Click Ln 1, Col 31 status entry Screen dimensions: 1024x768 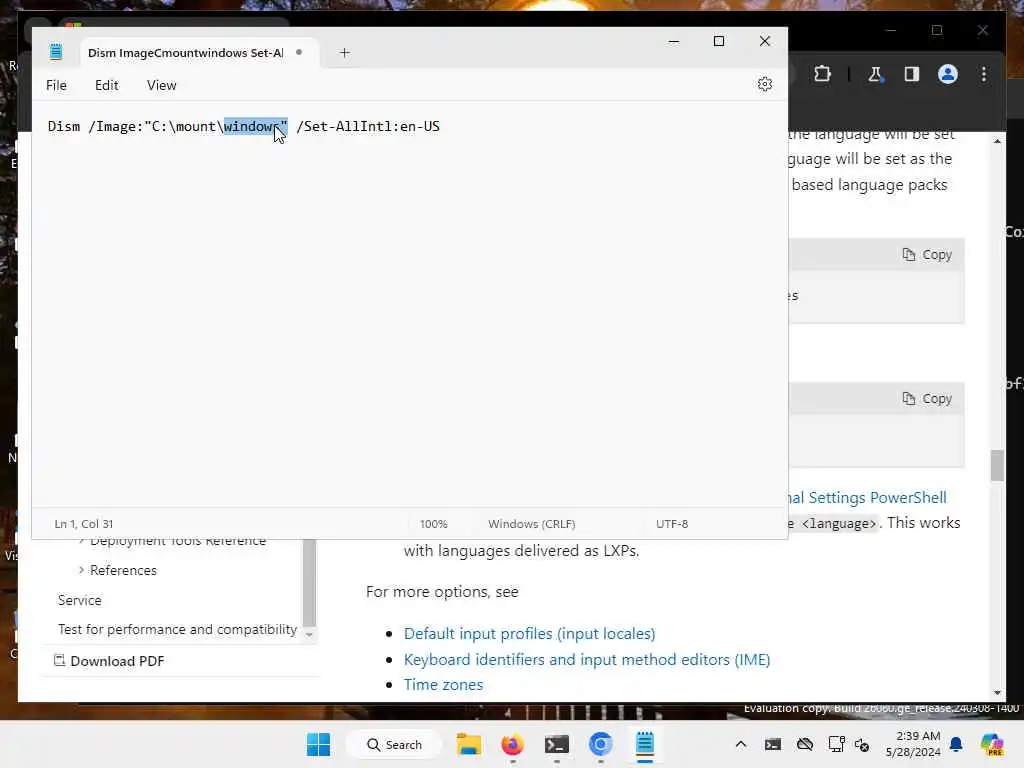coord(84,524)
